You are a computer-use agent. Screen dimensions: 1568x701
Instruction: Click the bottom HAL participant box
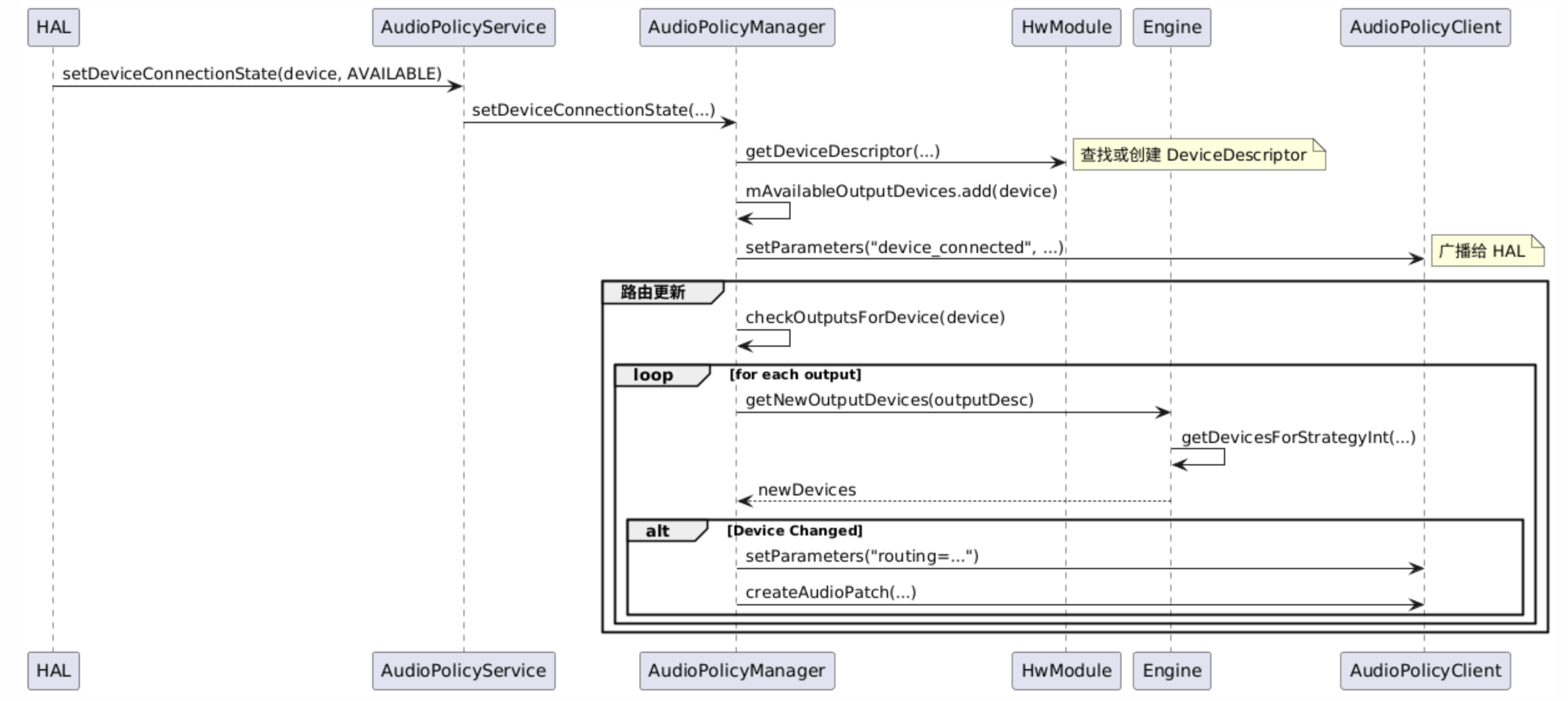point(53,671)
